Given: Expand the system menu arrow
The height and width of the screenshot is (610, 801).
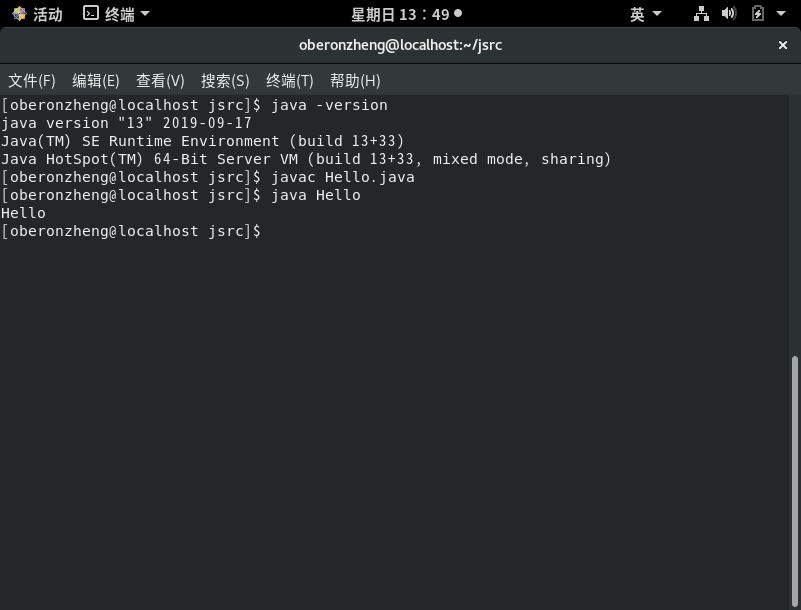Looking at the screenshot, I should 782,14.
